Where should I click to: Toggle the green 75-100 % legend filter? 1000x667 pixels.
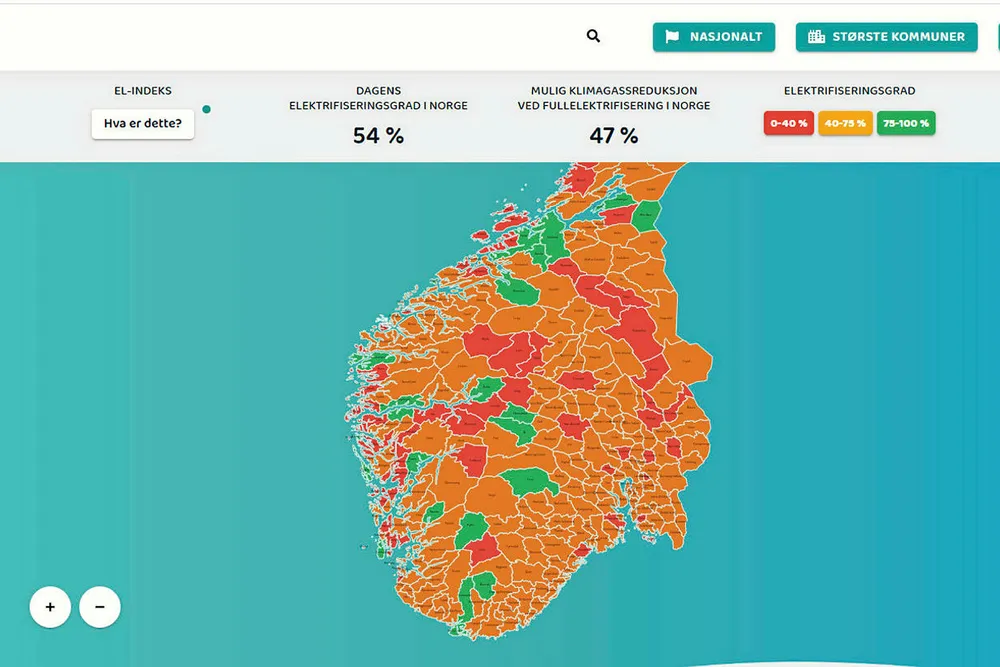point(905,124)
